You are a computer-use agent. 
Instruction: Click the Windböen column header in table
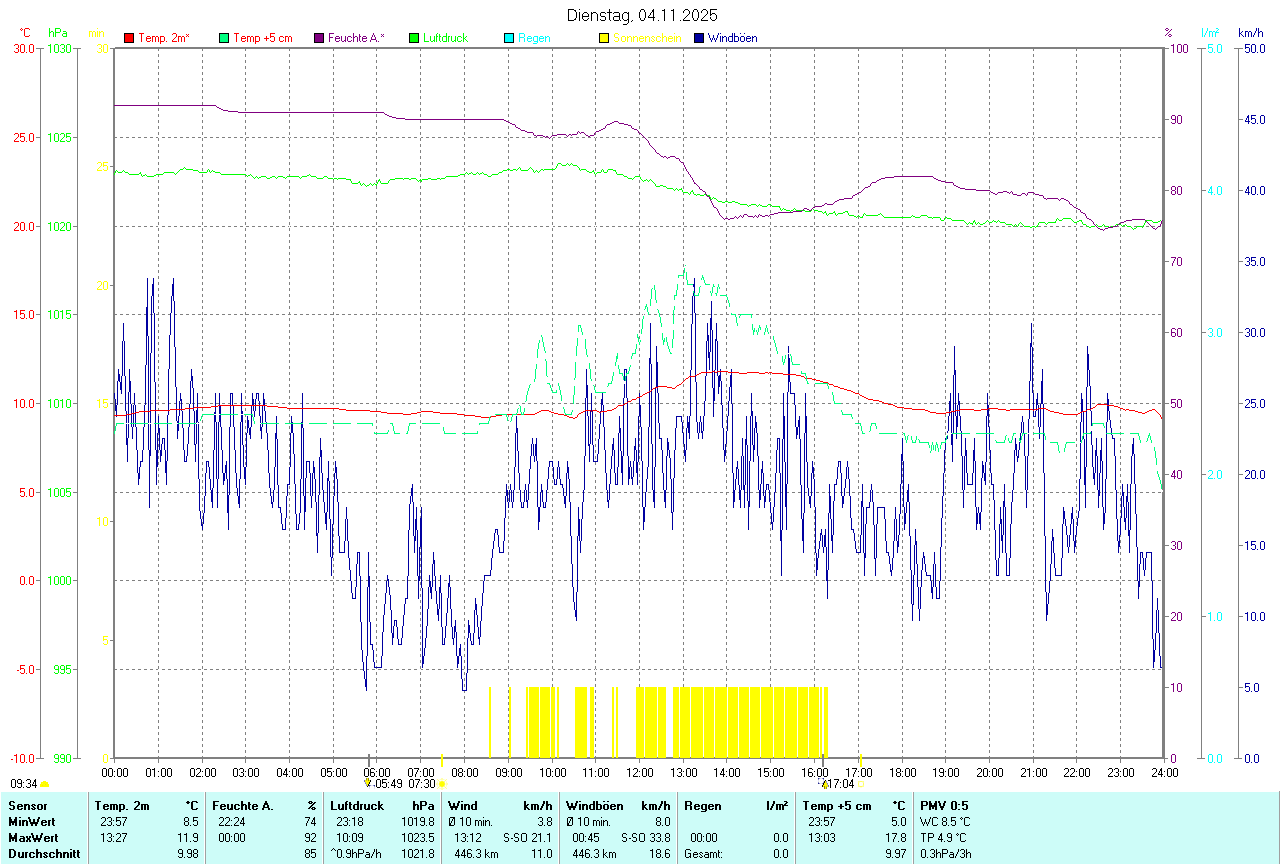594,806
